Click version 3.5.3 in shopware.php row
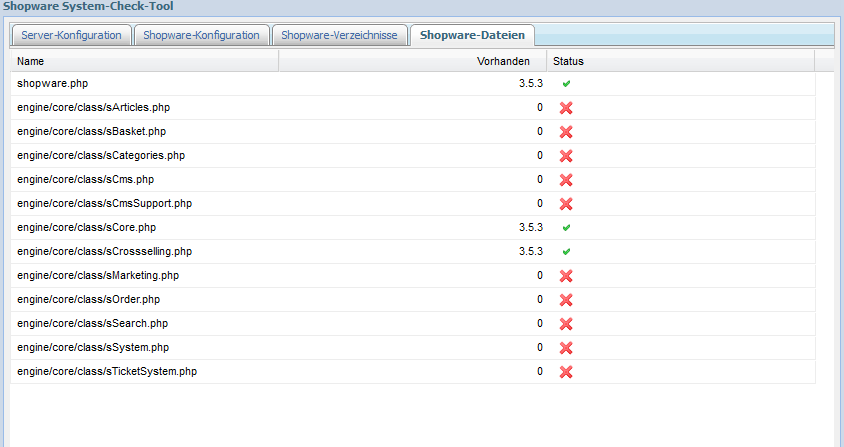Image resolution: width=844 pixels, height=447 pixels. [x=531, y=83]
